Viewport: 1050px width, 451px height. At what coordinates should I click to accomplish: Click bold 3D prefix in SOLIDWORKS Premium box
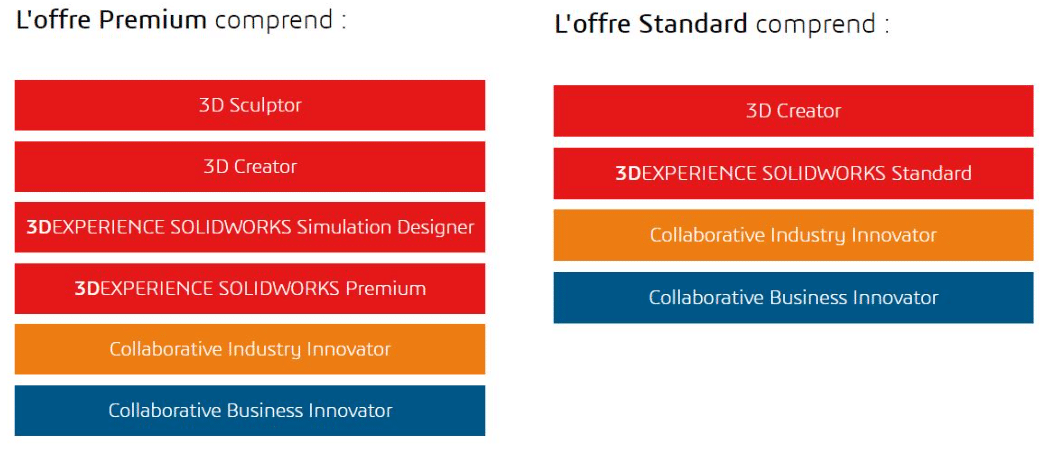pyautogui.click(x=87, y=289)
